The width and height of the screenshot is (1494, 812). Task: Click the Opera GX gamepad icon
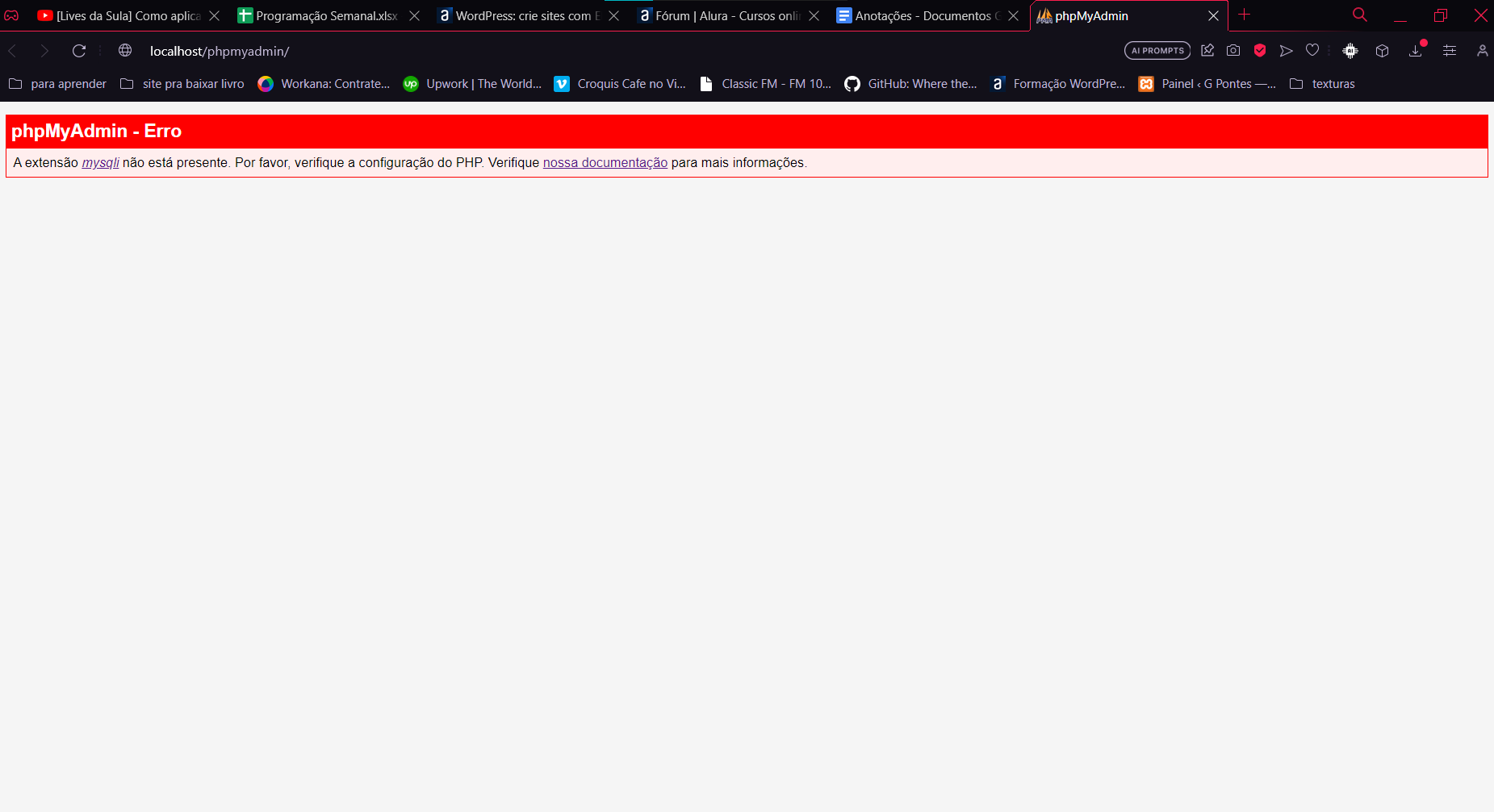[11, 15]
